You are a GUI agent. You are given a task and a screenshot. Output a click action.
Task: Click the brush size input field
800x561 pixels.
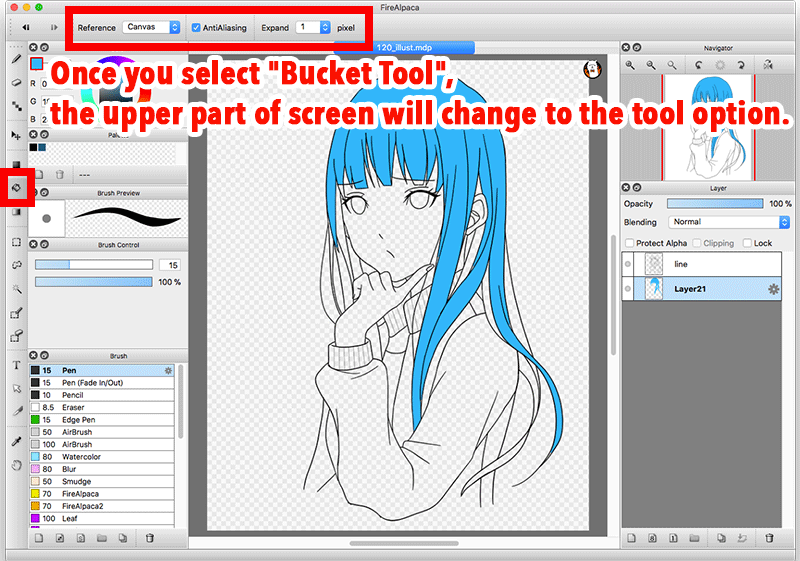tap(168, 264)
